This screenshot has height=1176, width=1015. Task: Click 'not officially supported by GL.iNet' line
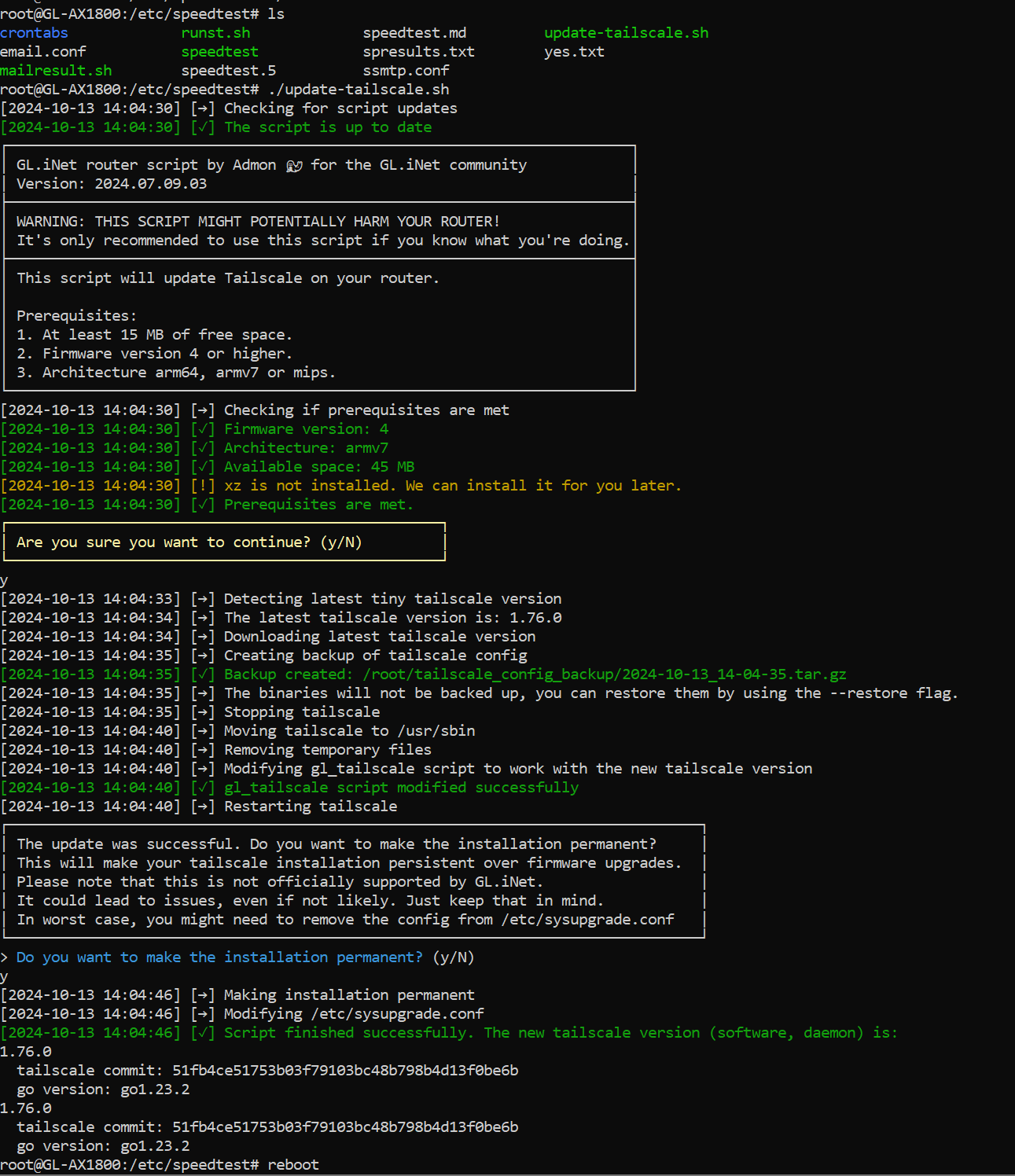(280, 882)
